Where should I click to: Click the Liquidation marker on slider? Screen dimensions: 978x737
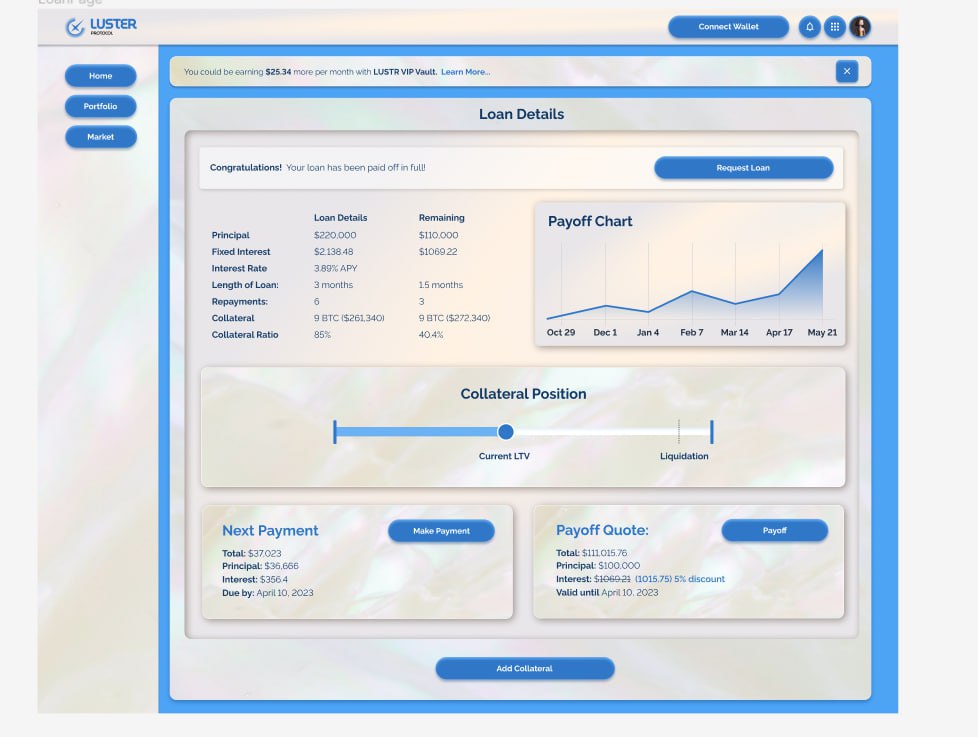679,431
